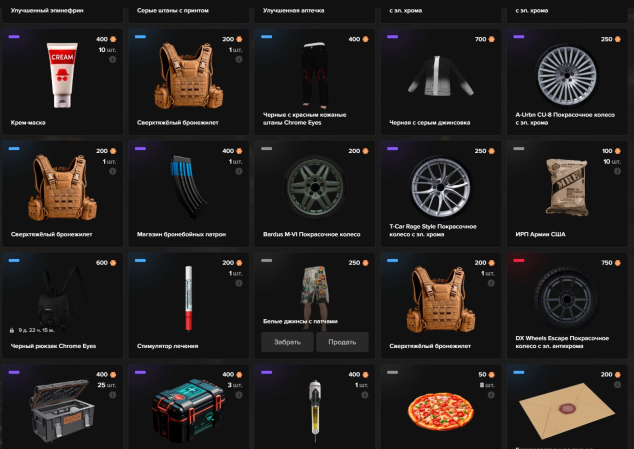Viewport: 634px width, 449px height.
Task: Select the Bardus M-VI Покрасочное колесо item
Action: tap(315, 193)
